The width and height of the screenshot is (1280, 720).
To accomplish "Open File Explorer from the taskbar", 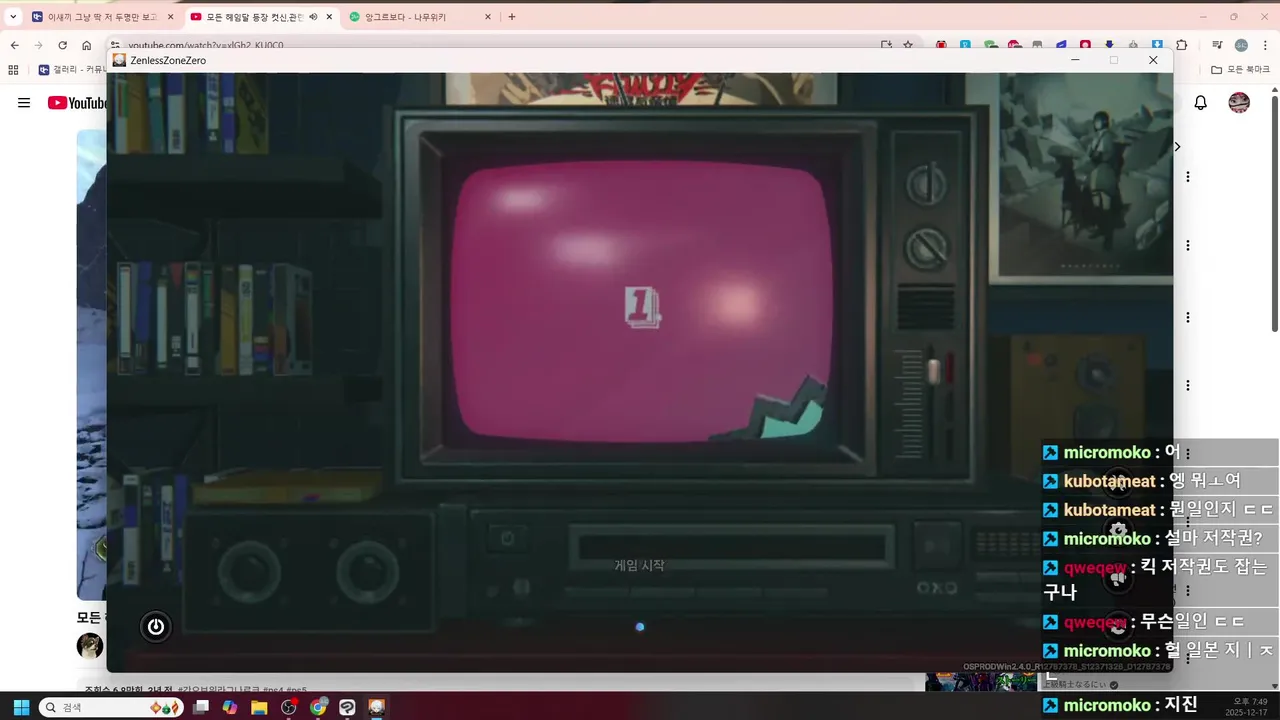I will pos(259,707).
